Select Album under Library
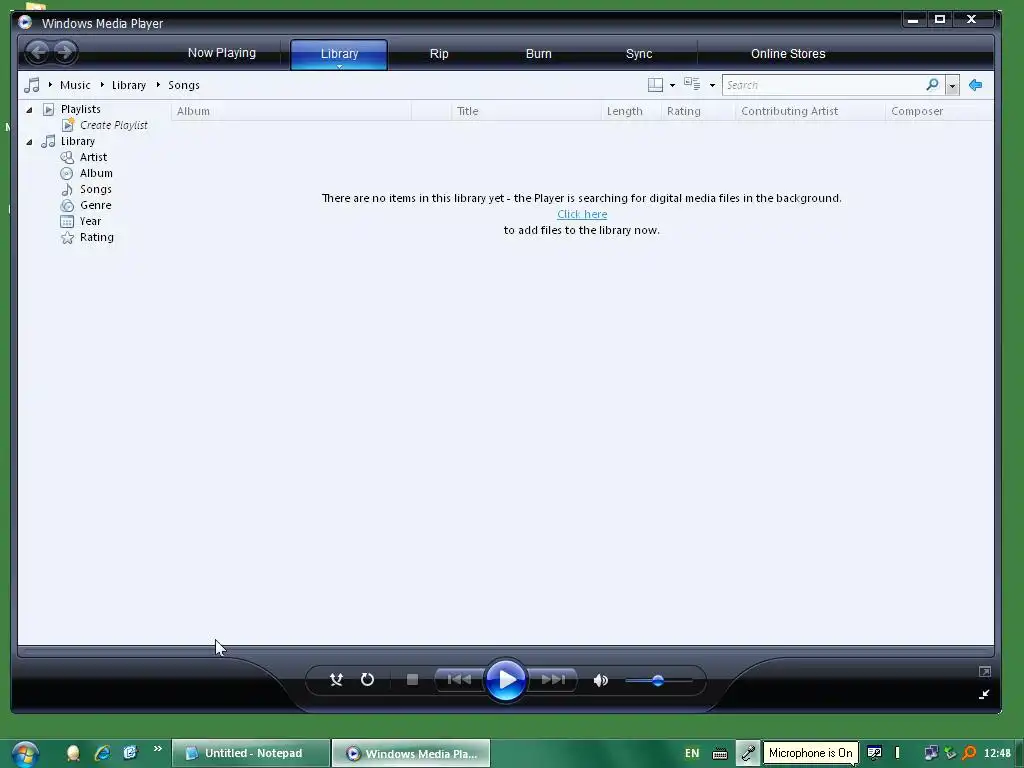The height and width of the screenshot is (768, 1024). pos(96,173)
